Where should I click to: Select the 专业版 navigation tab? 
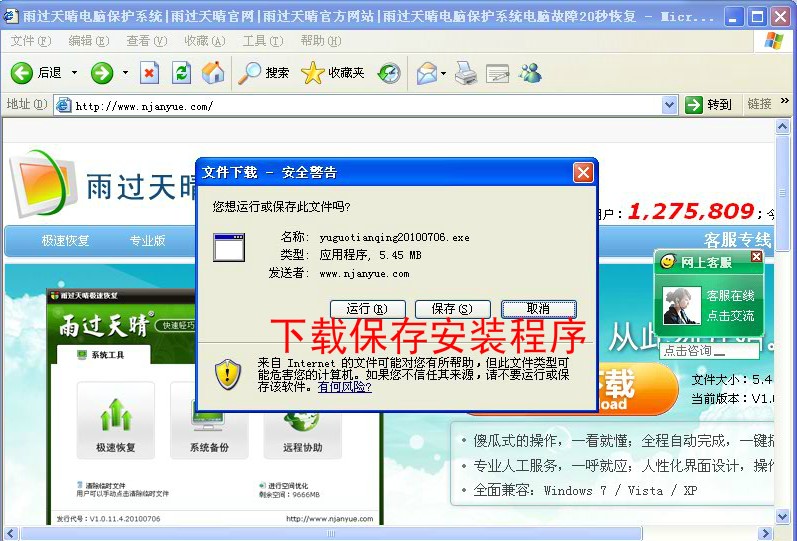click(x=147, y=240)
